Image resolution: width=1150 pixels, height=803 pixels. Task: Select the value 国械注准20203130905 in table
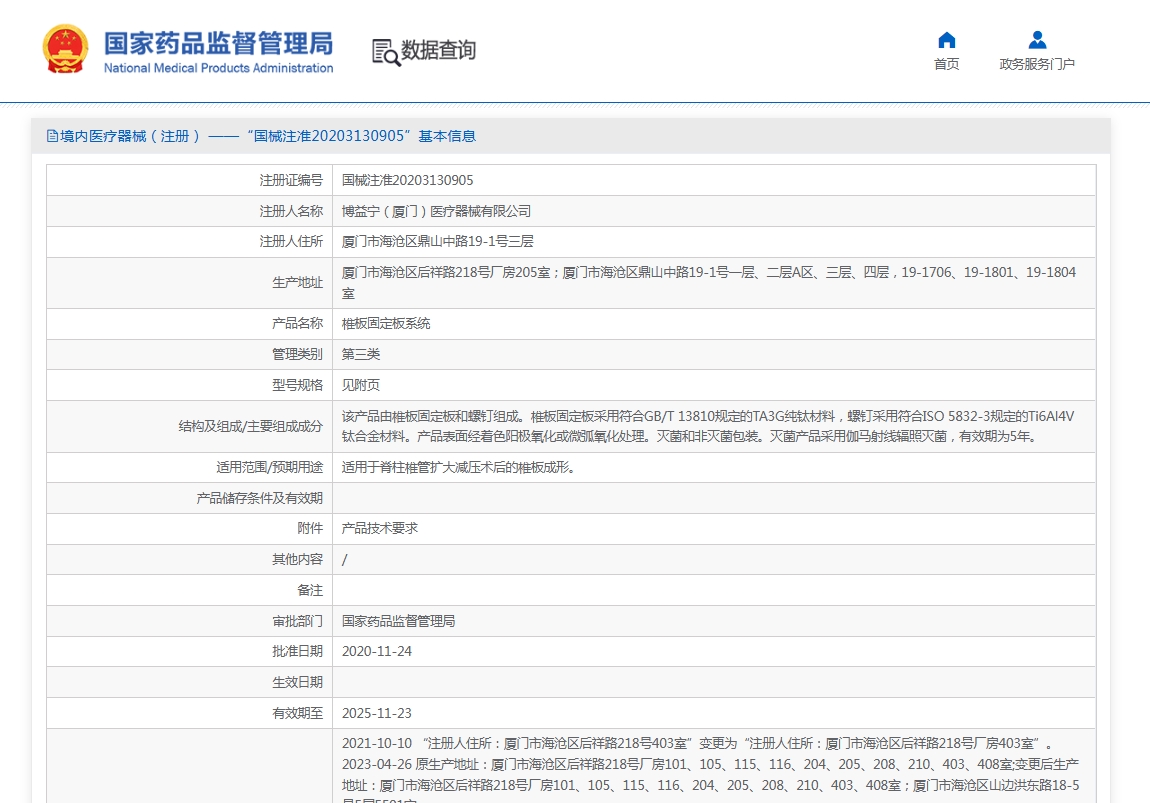(408, 180)
